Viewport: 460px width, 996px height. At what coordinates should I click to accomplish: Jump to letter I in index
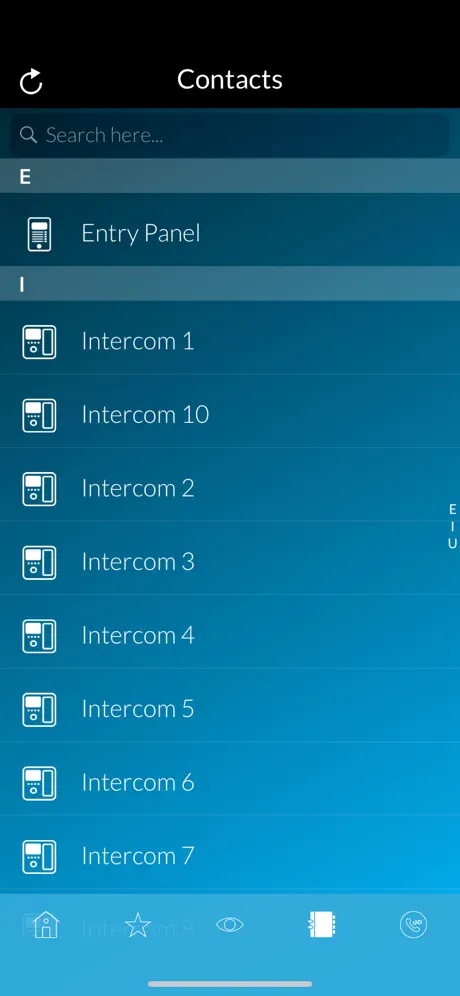click(452, 526)
